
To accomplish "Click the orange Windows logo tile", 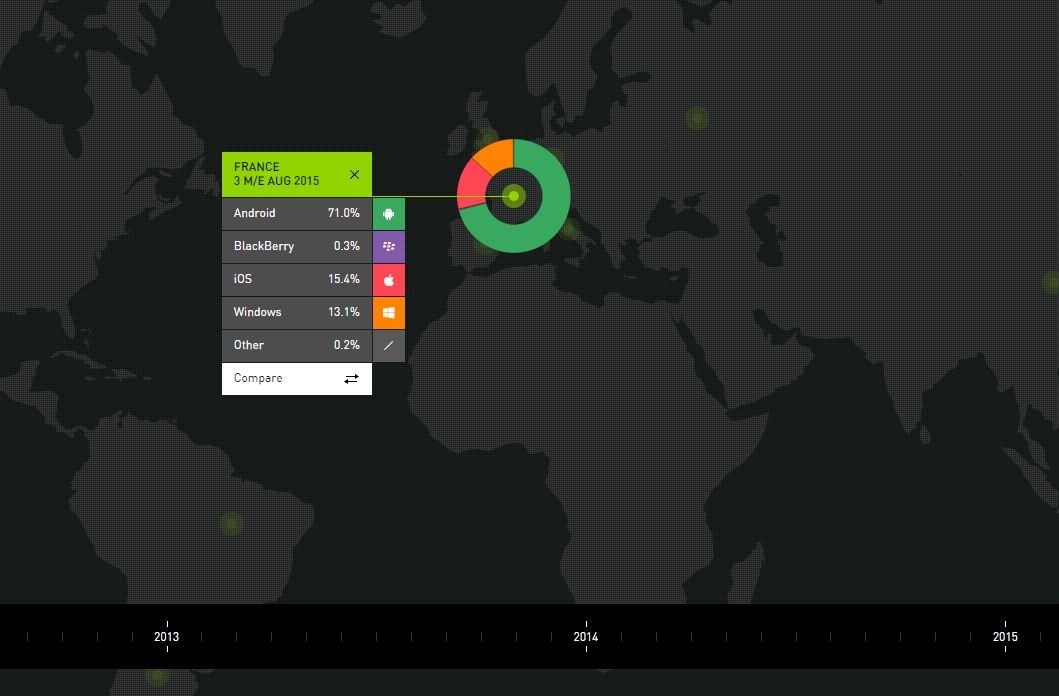I will click(x=388, y=313).
